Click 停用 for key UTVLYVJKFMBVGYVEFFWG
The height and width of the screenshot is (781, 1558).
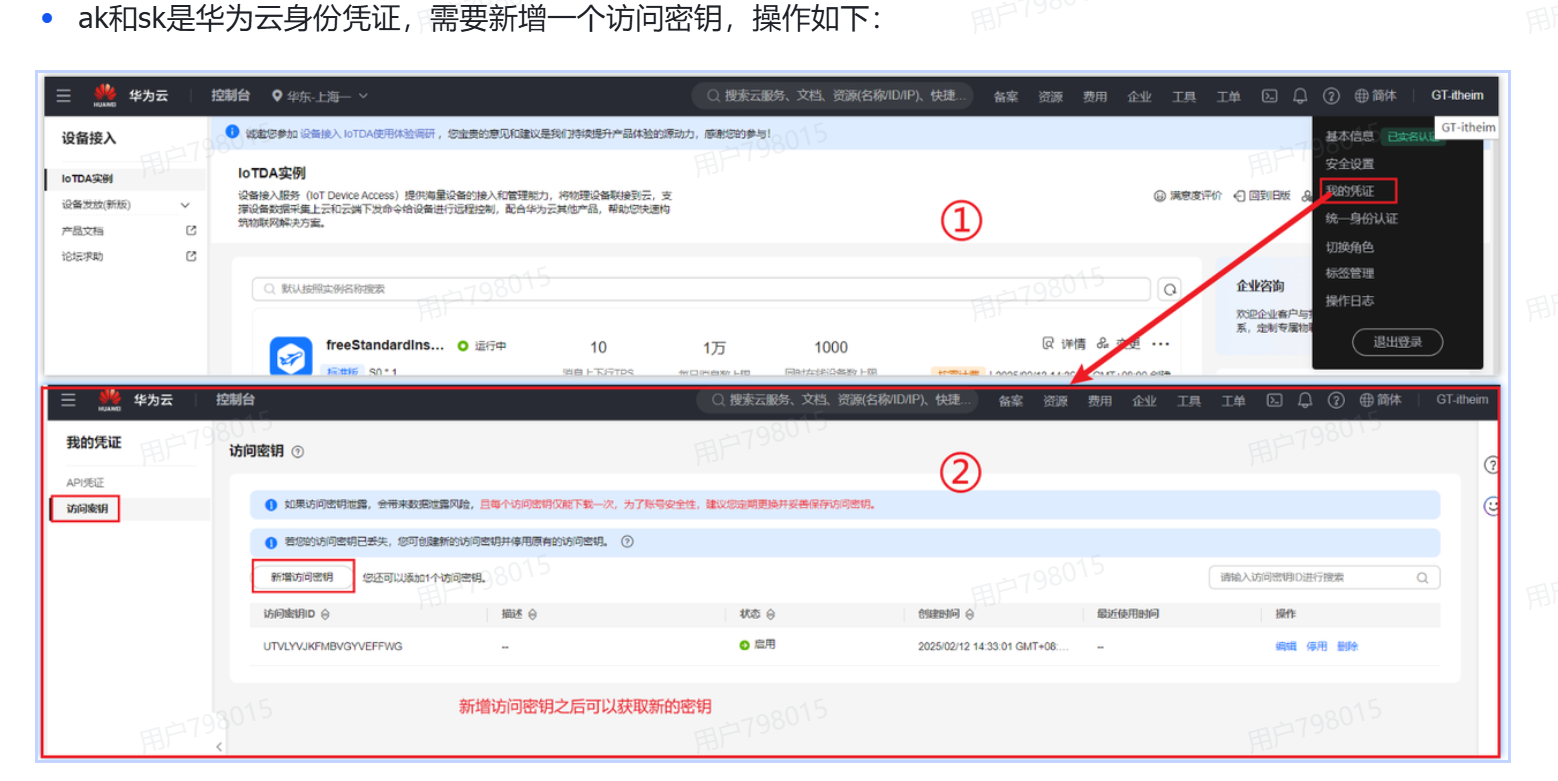pos(1316,646)
